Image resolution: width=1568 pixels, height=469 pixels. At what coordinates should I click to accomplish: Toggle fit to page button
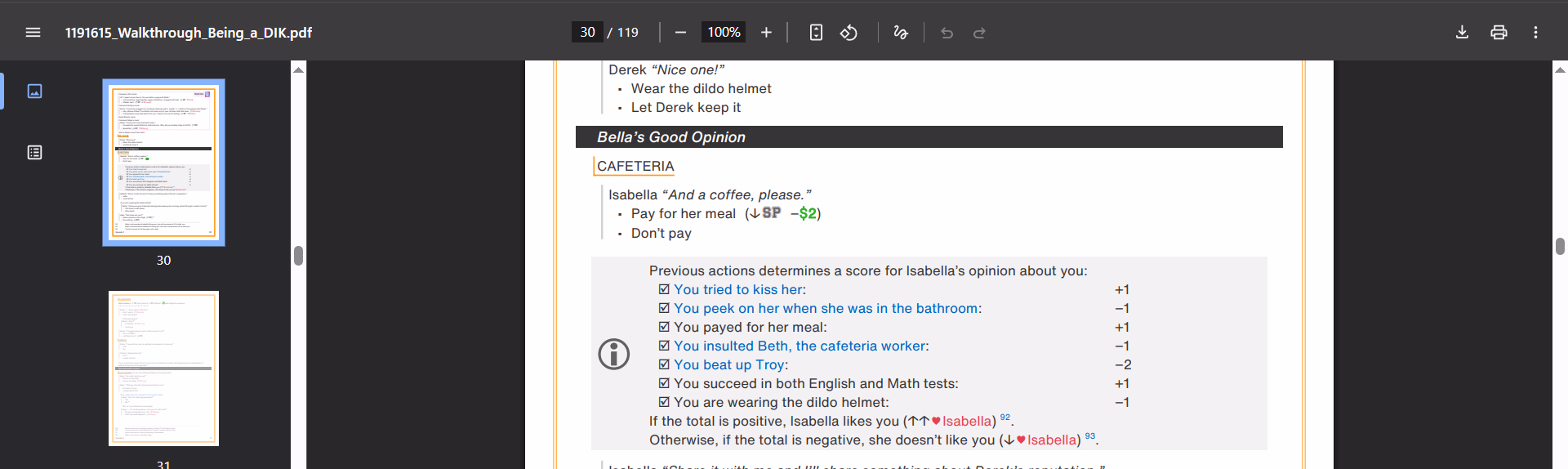pyautogui.click(x=815, y=33)
